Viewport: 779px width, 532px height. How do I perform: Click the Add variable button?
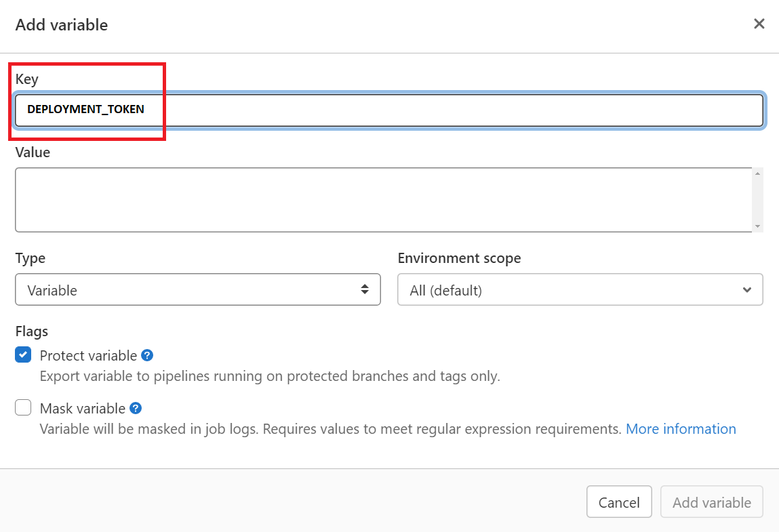pos(711,502)
